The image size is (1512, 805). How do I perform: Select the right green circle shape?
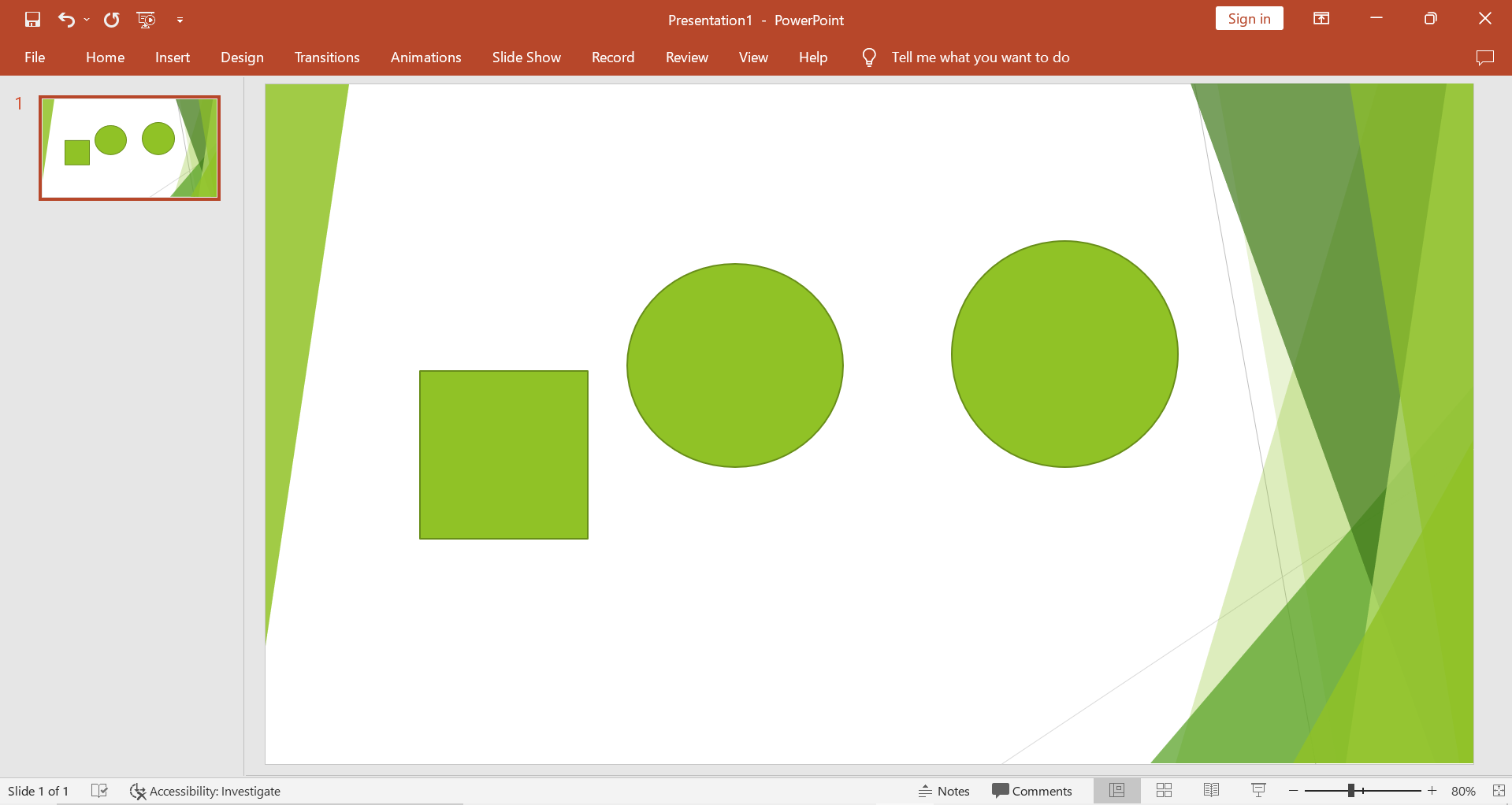1064,354
